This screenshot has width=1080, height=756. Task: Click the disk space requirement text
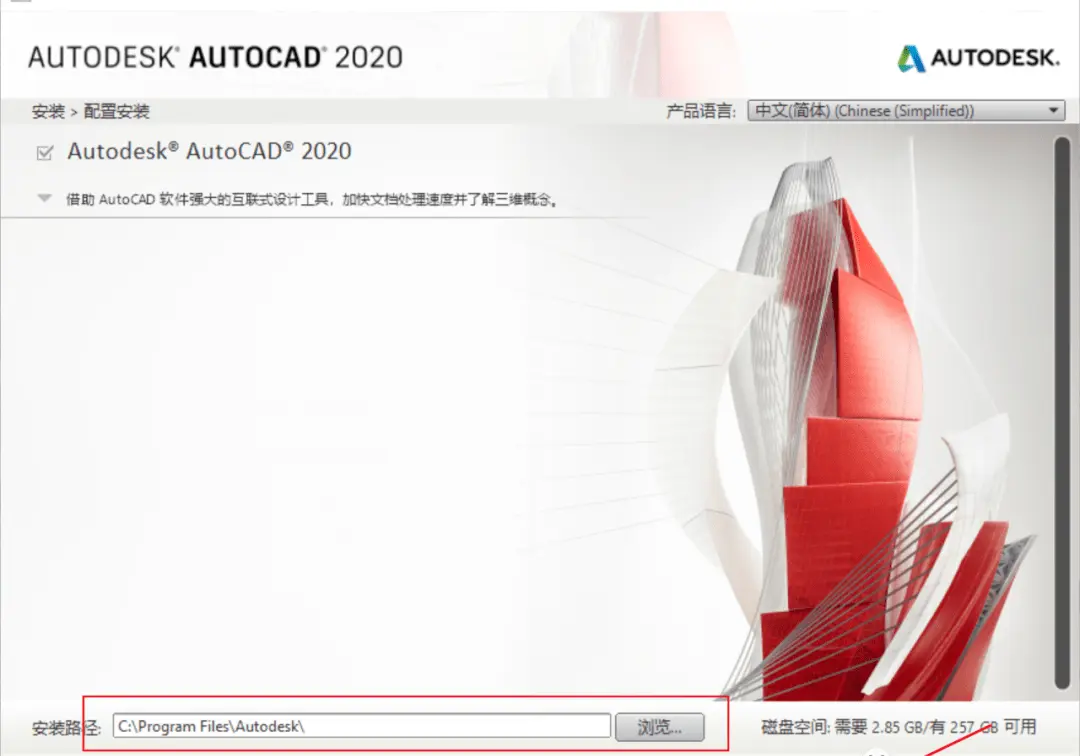coord(898,726)
